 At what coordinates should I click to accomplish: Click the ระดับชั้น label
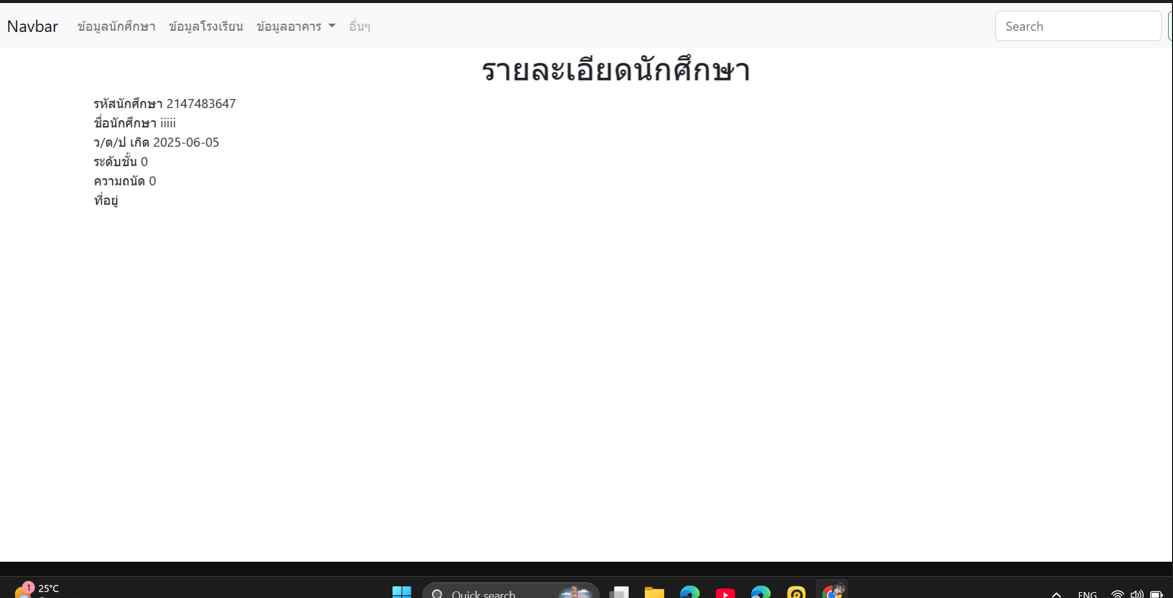pyautogui.click(x=115, y=162)
